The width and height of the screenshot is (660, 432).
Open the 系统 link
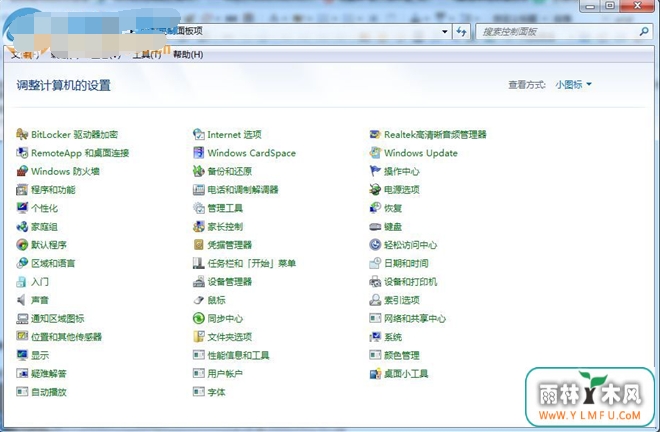pyautogui.click(x=393, y=337)
